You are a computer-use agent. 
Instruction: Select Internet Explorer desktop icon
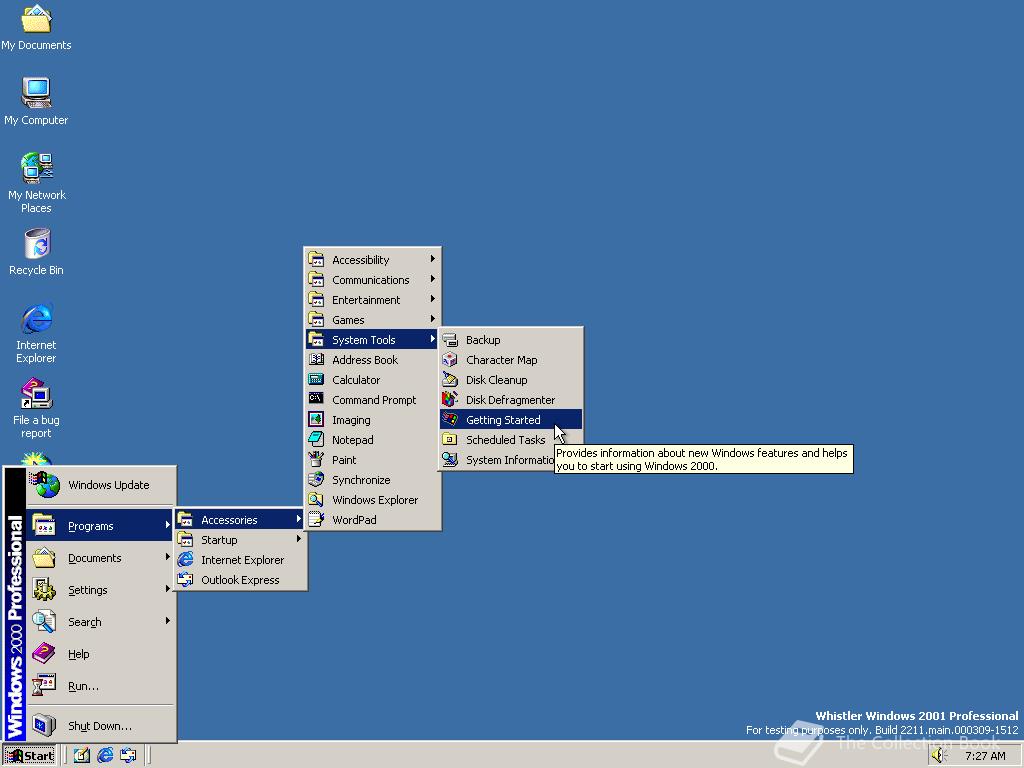[36, 333]
